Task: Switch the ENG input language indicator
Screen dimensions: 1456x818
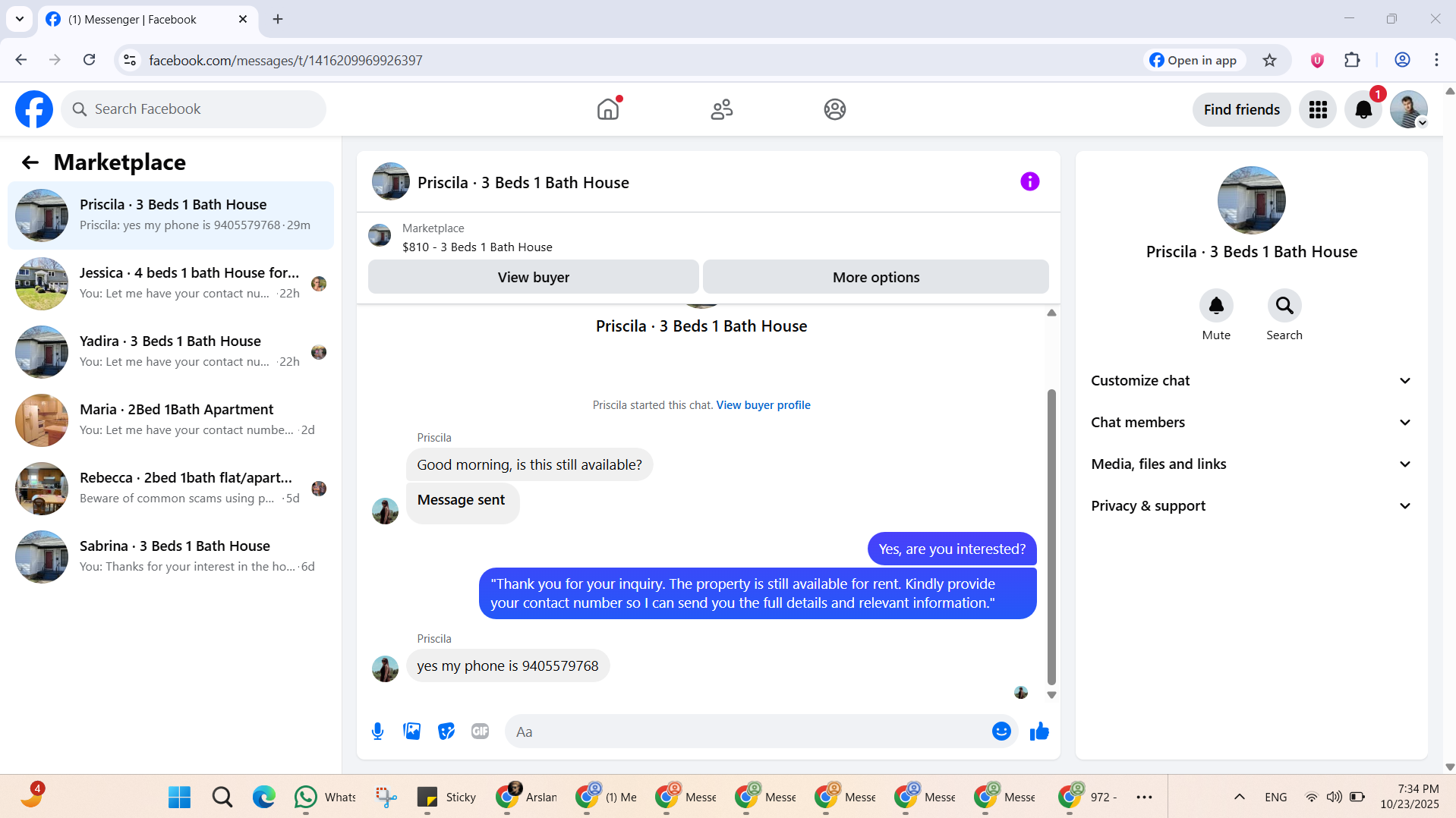Action: (x=1275, y=797)
